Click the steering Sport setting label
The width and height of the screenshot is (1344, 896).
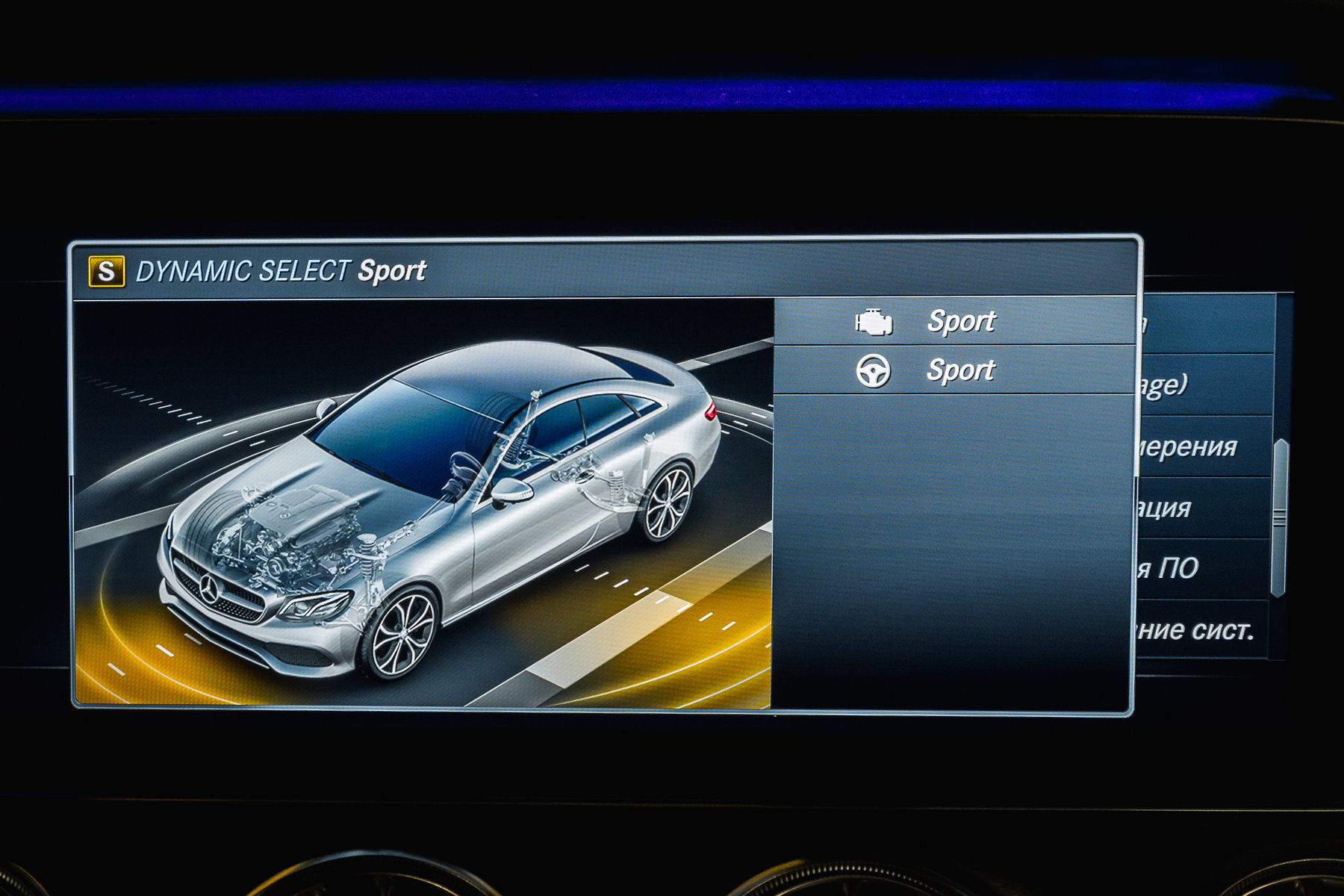click(960, 371)
